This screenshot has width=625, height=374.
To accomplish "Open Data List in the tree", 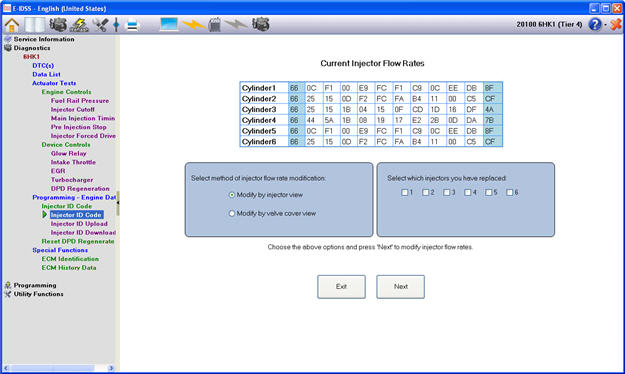I will click(x=46, y=74).
